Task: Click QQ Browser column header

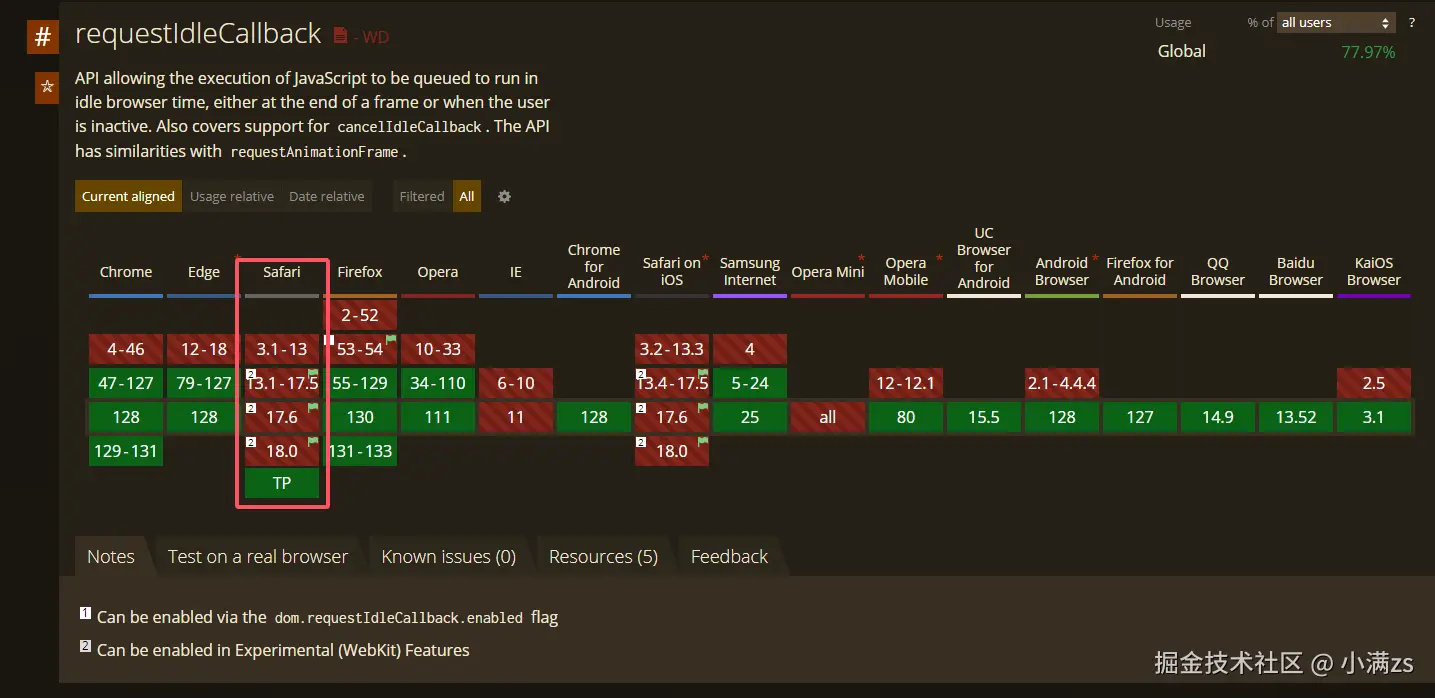Action: pyautogui.click(x=1218, y=271)
